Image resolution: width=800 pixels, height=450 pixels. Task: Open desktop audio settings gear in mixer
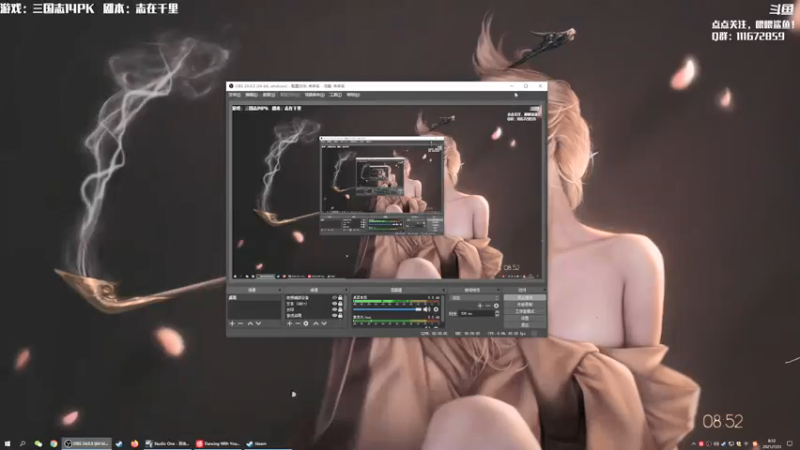pyautogui.click(x=436, y=310)
